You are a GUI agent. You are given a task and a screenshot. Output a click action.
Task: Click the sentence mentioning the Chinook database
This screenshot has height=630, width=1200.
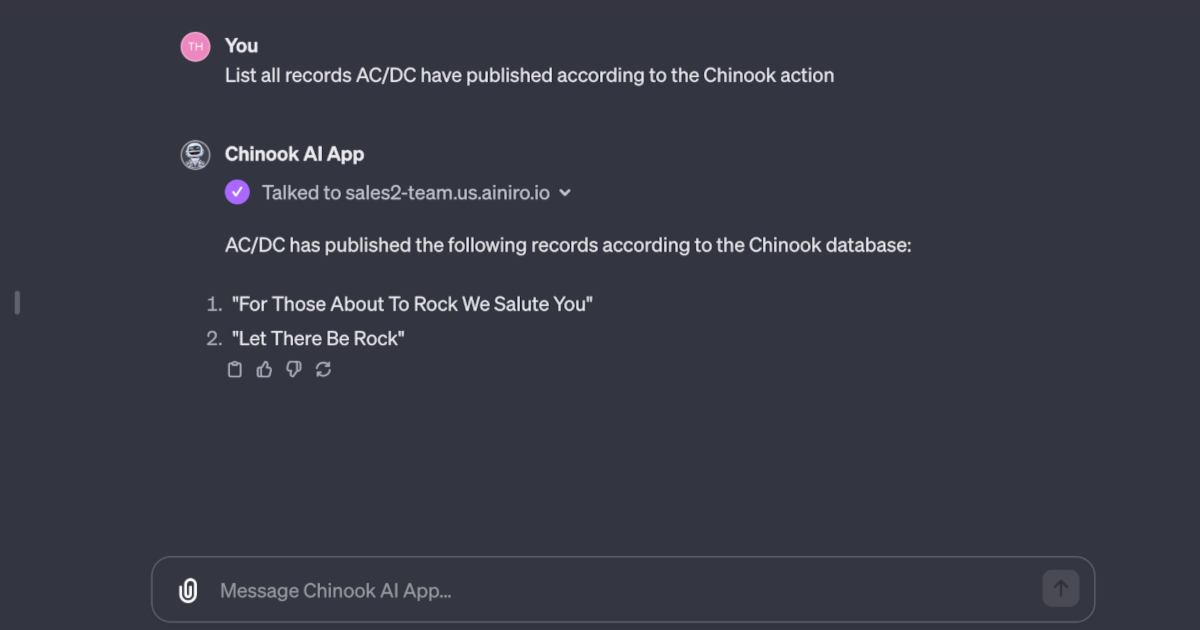pyautogui.click(x=568, y=245)
